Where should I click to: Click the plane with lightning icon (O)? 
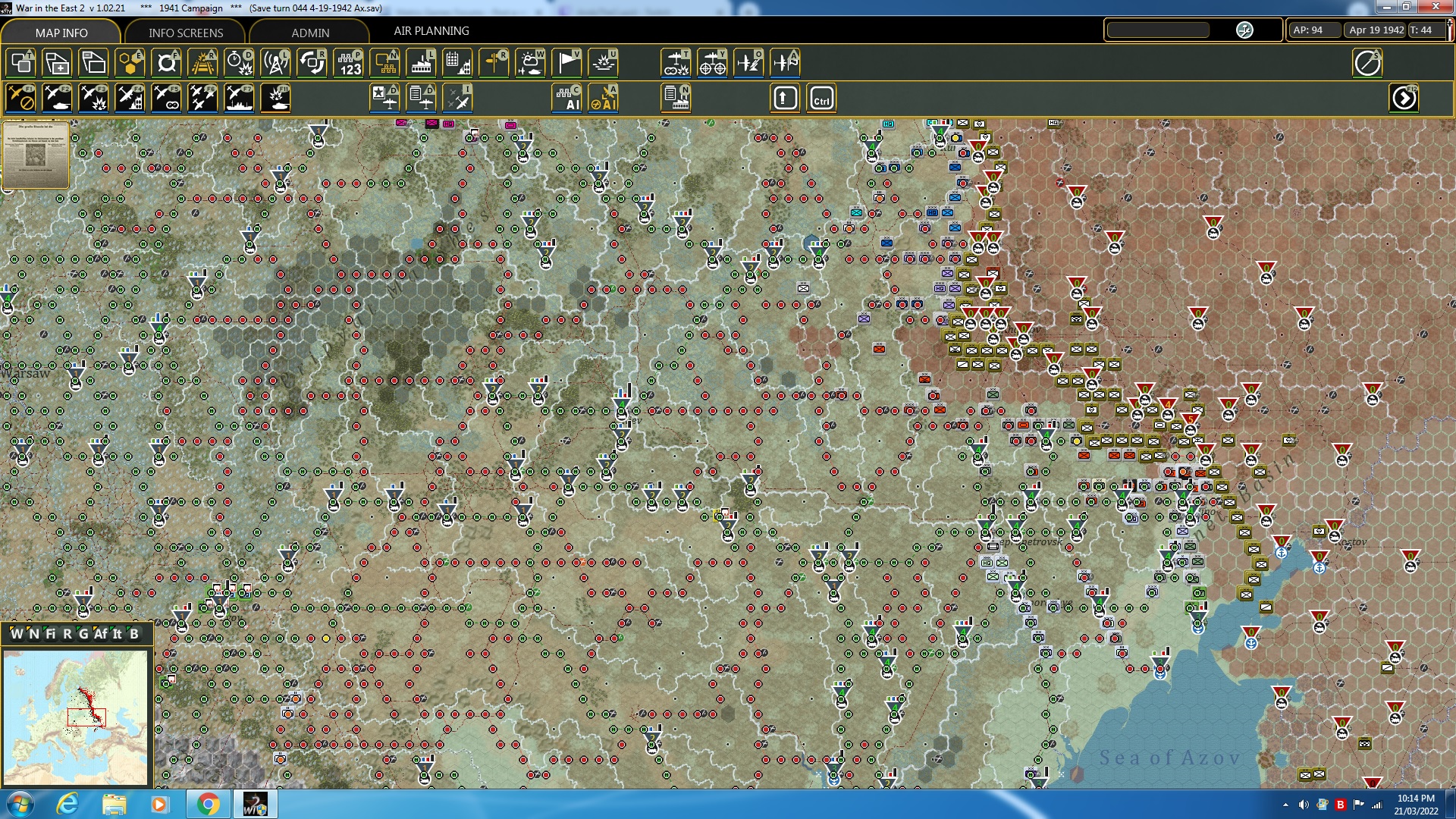748,63
